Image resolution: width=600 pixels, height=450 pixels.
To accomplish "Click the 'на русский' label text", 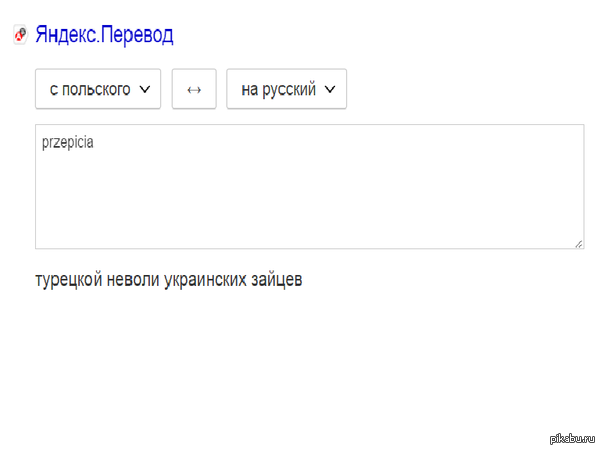I will pyautogui.click(x=278, y=89).
